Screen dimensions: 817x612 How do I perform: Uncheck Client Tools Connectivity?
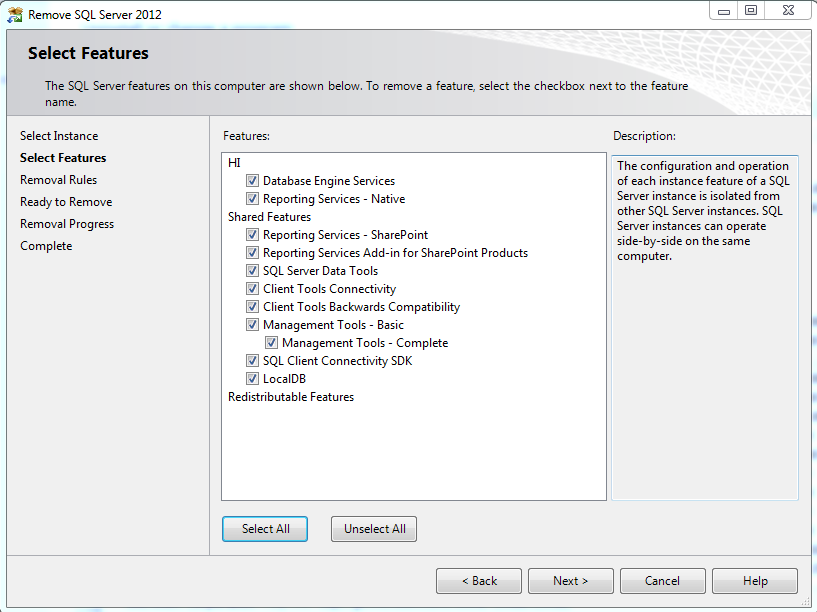tap(252, 289)
